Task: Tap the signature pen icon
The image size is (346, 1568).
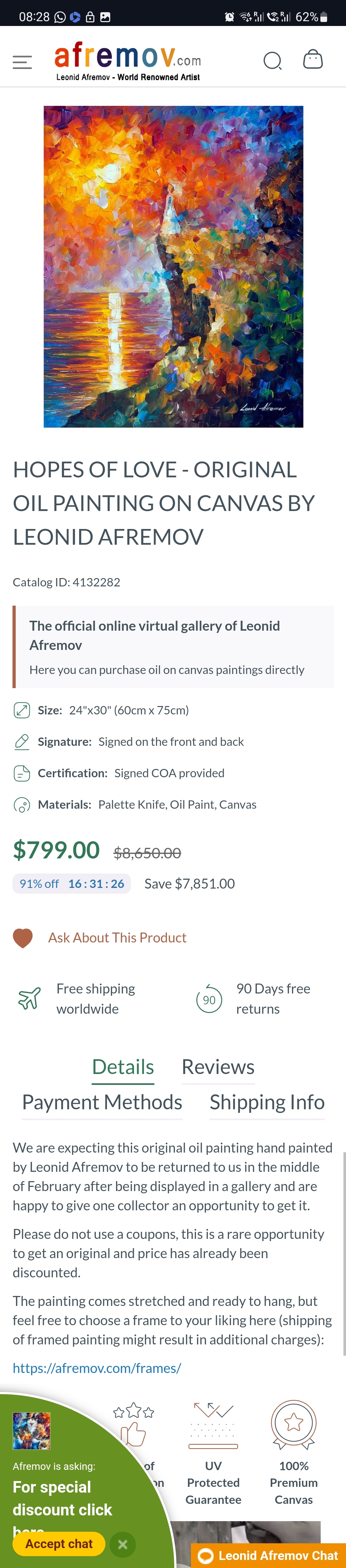Action: [x=22, y=741]
